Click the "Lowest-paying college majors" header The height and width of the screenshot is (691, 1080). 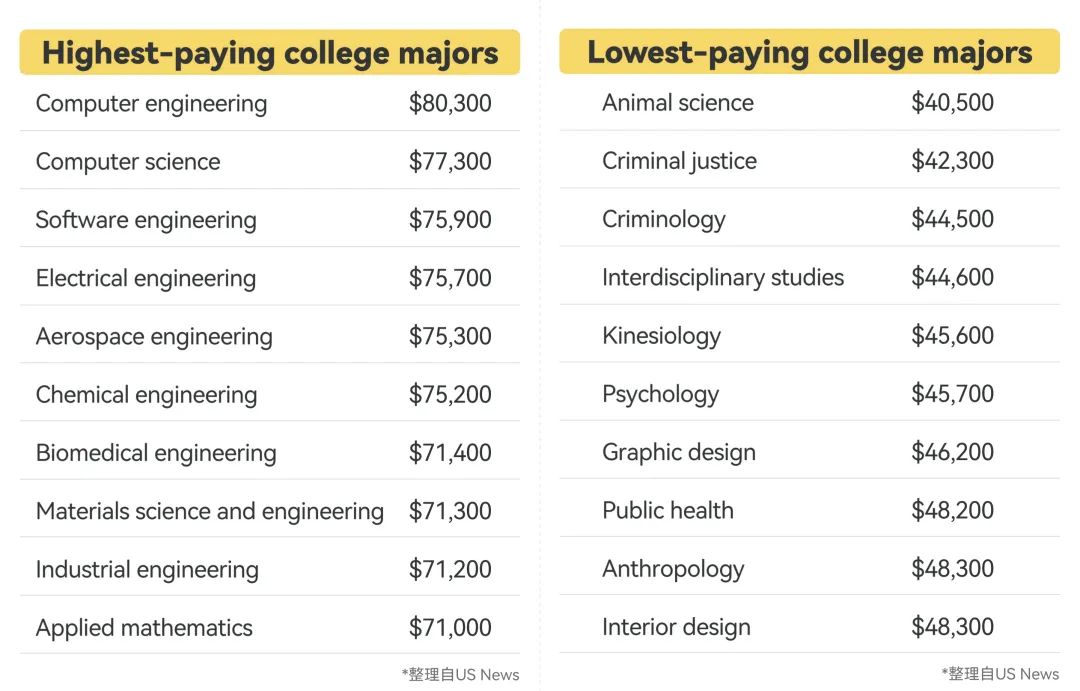pyautogui.click(x=809, y=52)
